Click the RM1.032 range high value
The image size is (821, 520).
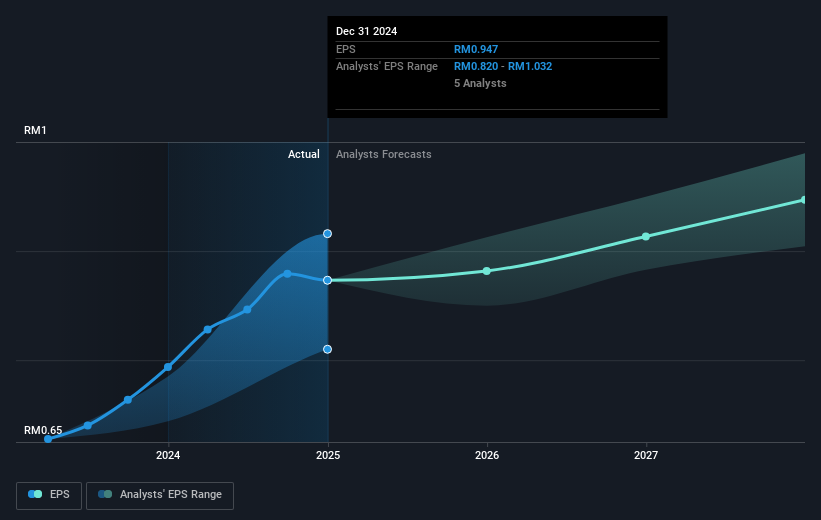pyautogui.click(x=530, y=67)
